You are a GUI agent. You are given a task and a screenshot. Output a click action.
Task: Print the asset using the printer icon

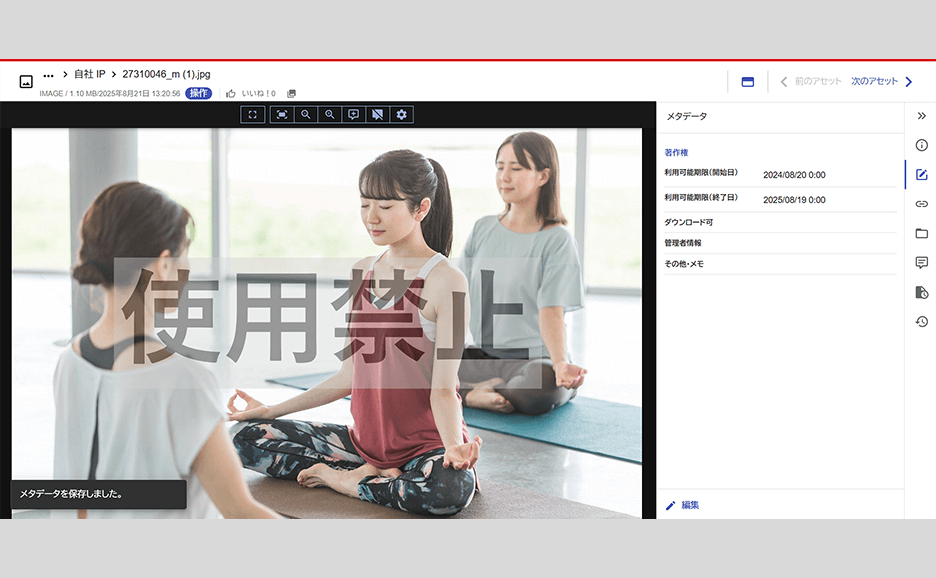pos(293,92)
